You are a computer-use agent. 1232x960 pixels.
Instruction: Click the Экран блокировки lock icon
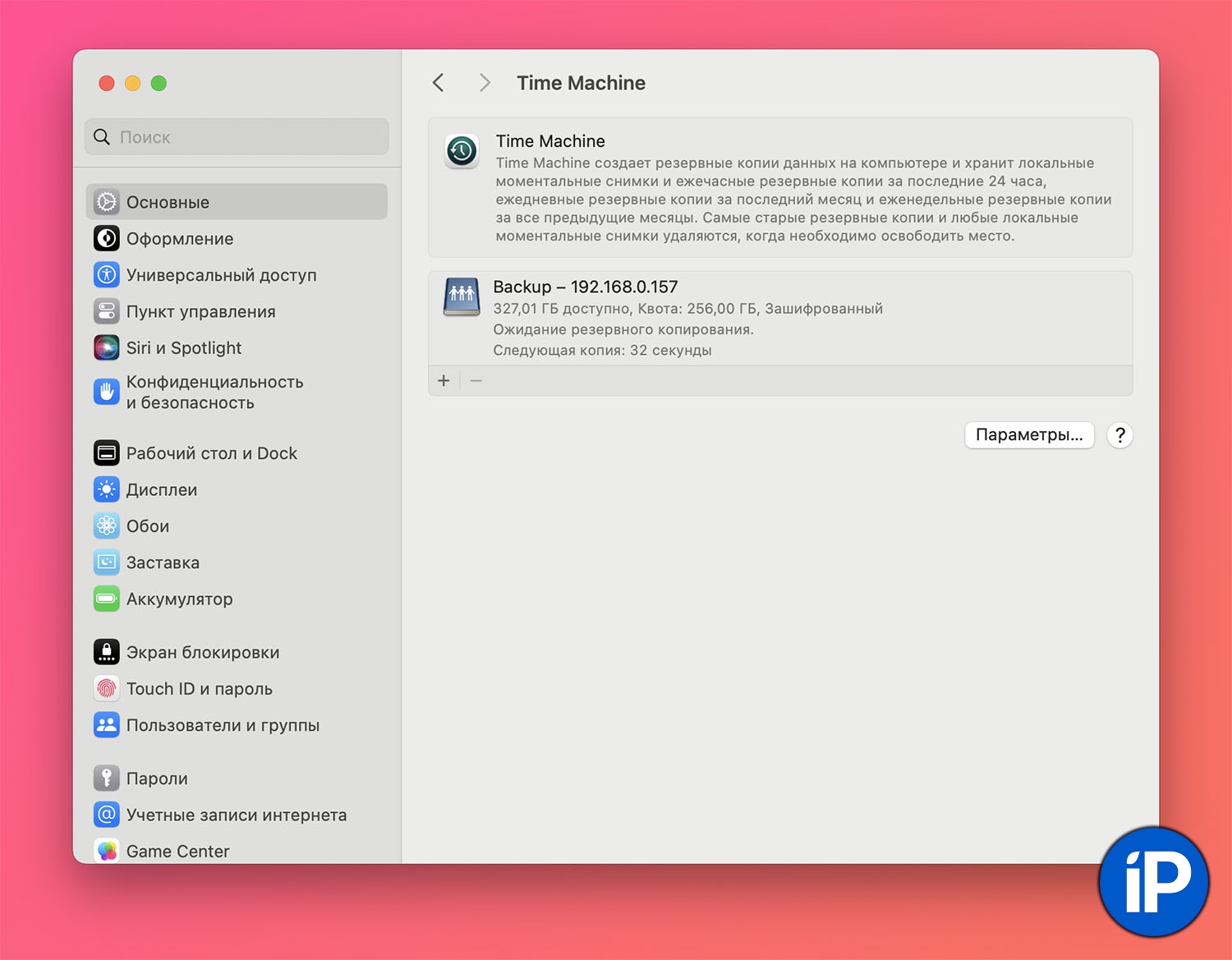pyautogui.click(x=107, y=652)
